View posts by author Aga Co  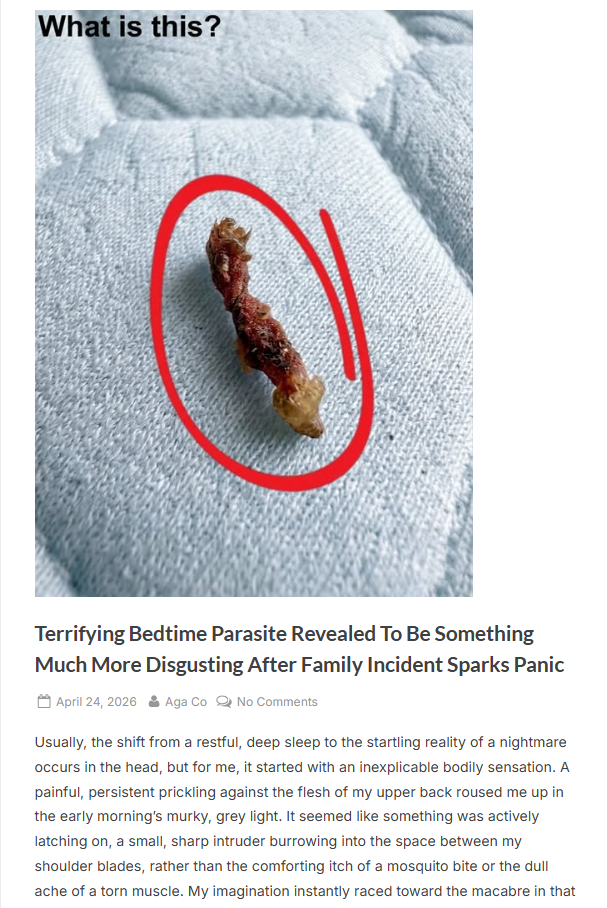(x=186, y=702)
